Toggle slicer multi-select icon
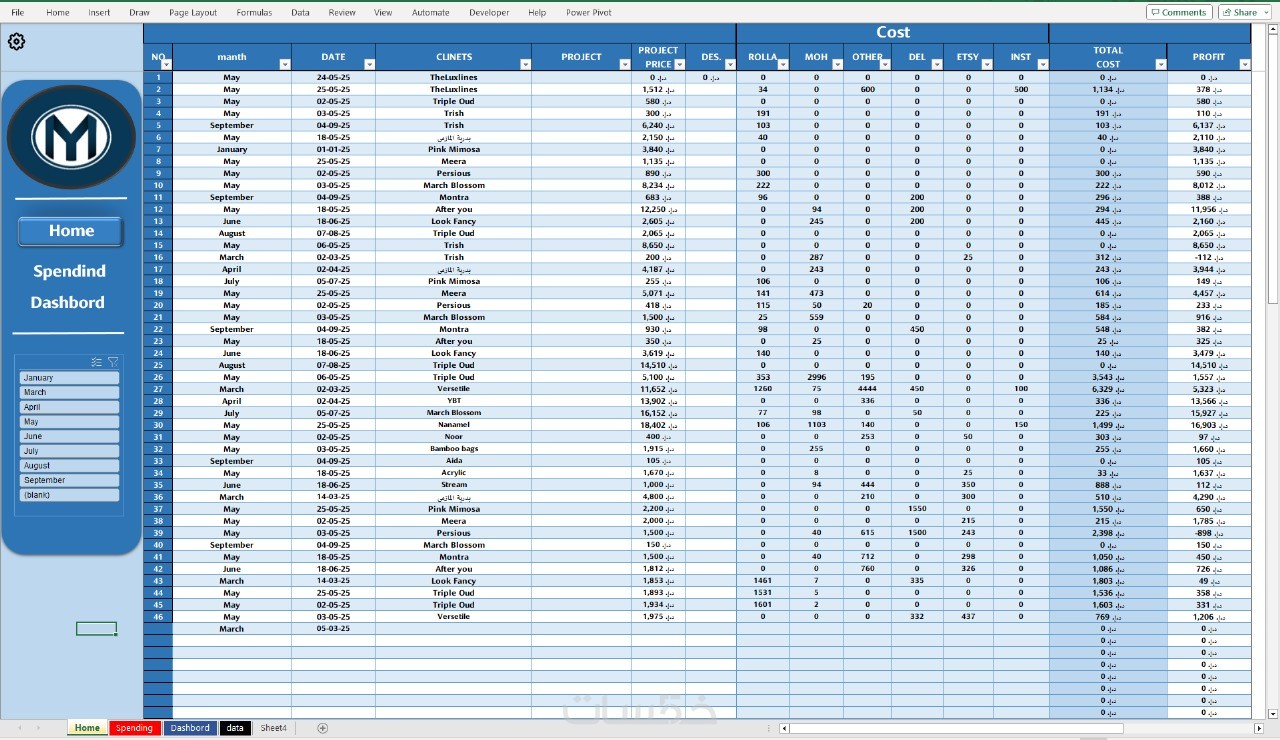This screenshot has width=1280, height=740. tap(96, 362)
